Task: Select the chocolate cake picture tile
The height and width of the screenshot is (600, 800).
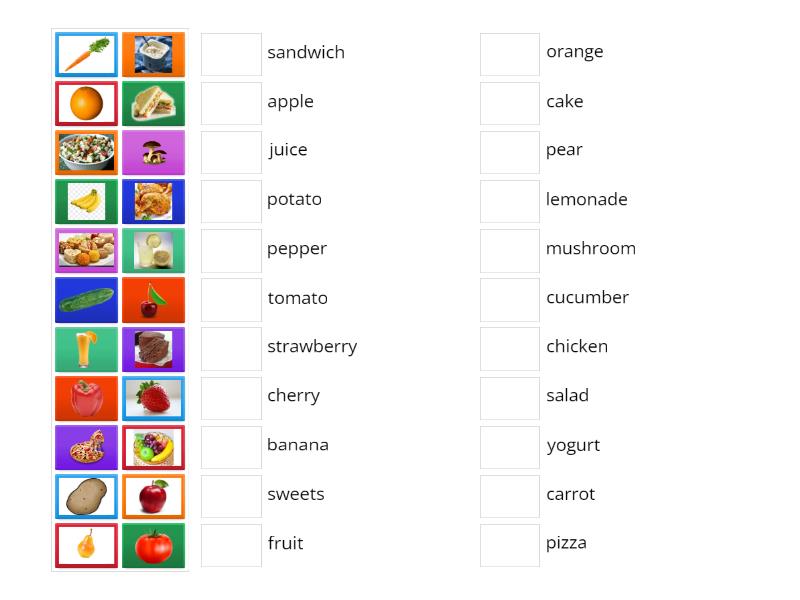Action: [153, 349]
